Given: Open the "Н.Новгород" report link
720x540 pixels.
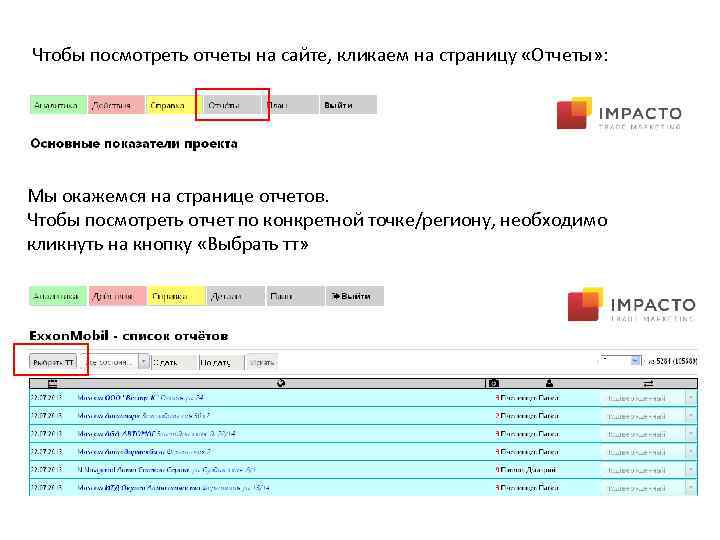Looking at the screenshot, I should tap(166, 470).
